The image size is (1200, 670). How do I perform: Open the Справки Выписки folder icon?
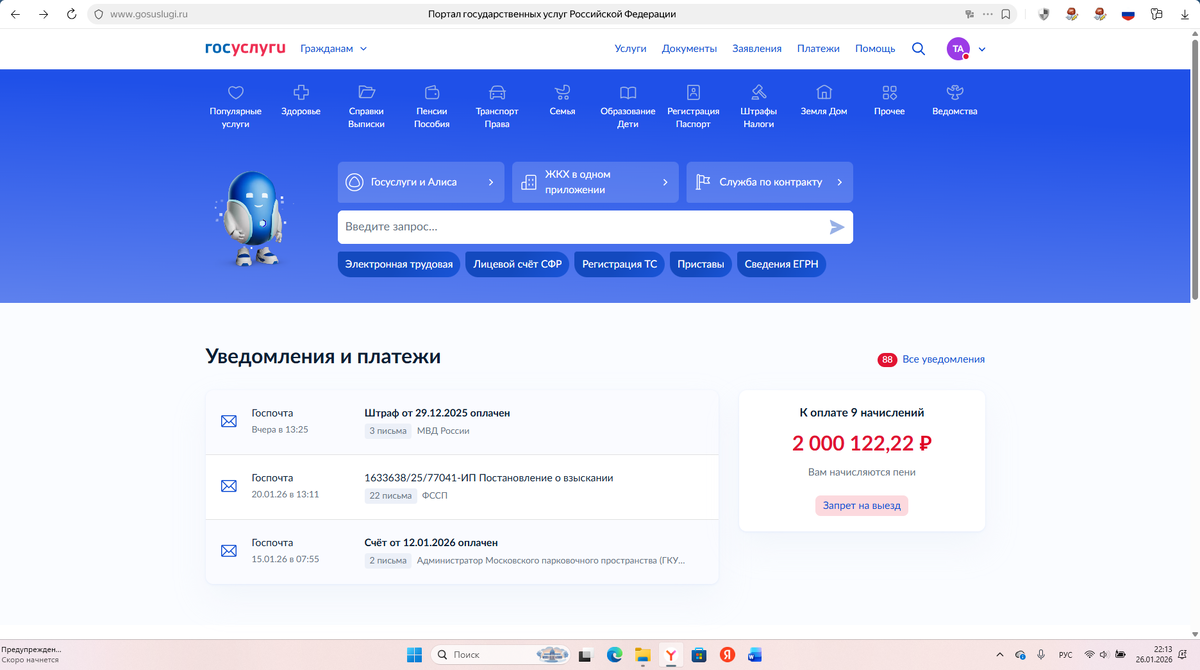tap(366, 92)
